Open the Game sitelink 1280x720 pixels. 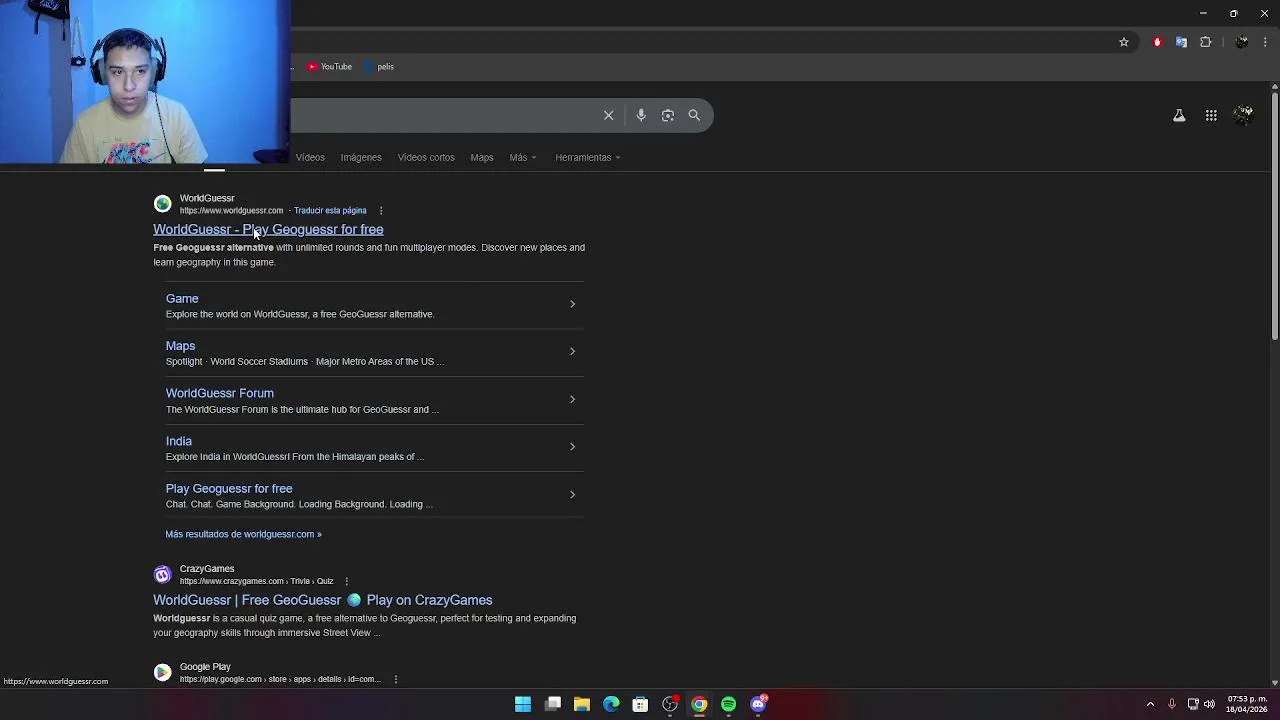[182, 299]
